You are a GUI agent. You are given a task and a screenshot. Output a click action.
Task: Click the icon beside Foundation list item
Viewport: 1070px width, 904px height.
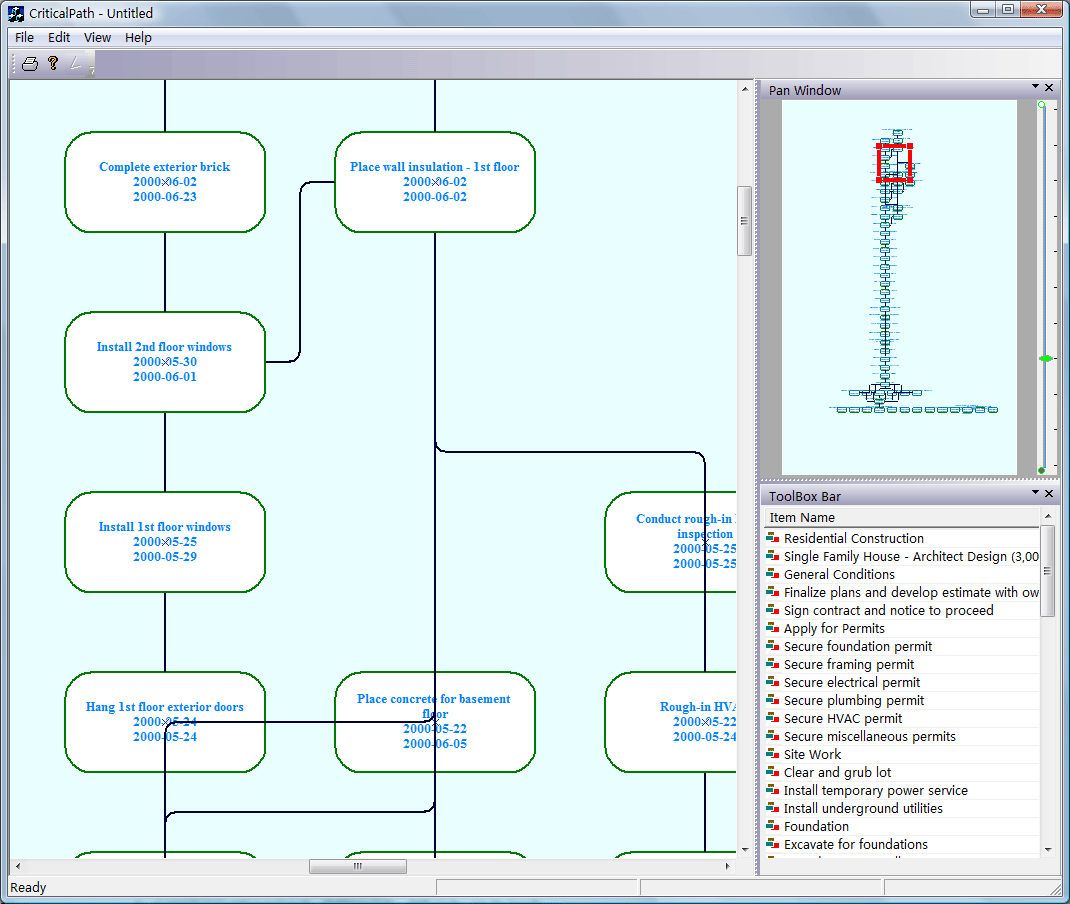772,826
